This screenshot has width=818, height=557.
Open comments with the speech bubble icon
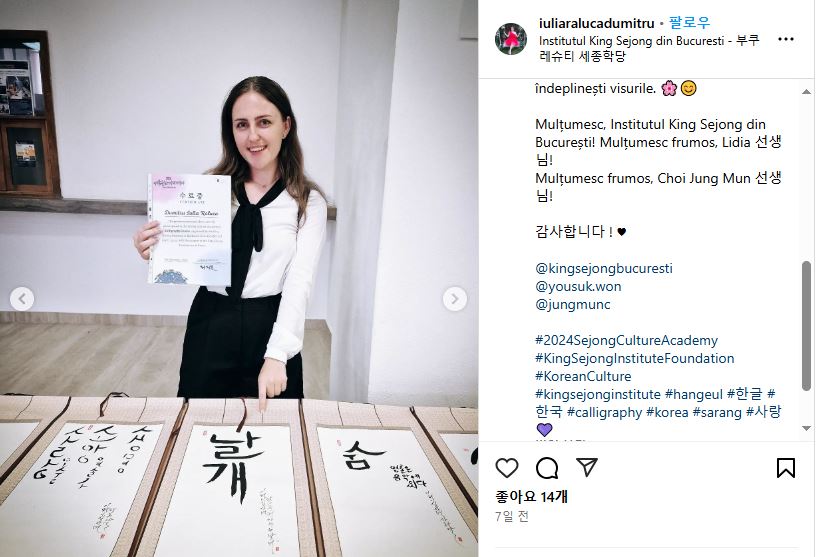[547, 468]
